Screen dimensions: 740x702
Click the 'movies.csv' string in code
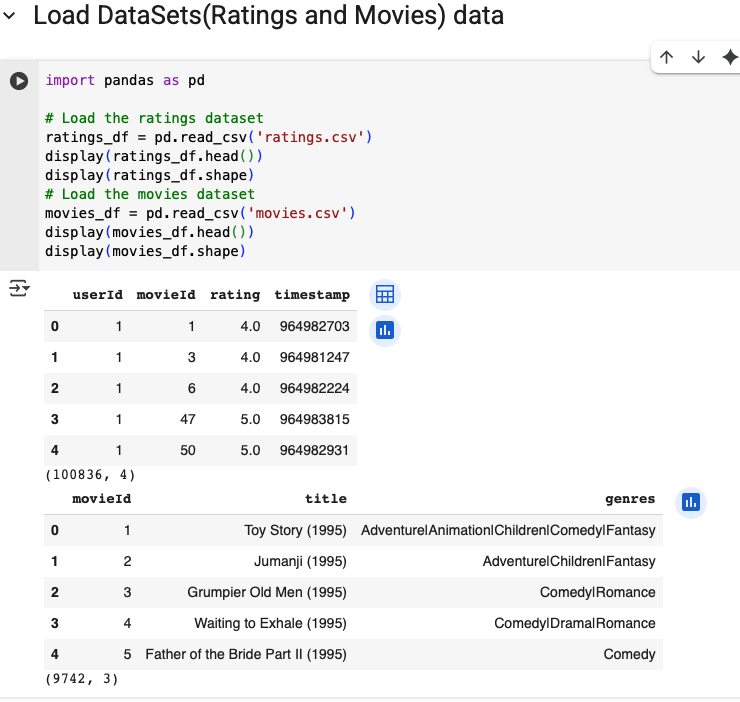[297, 213]
